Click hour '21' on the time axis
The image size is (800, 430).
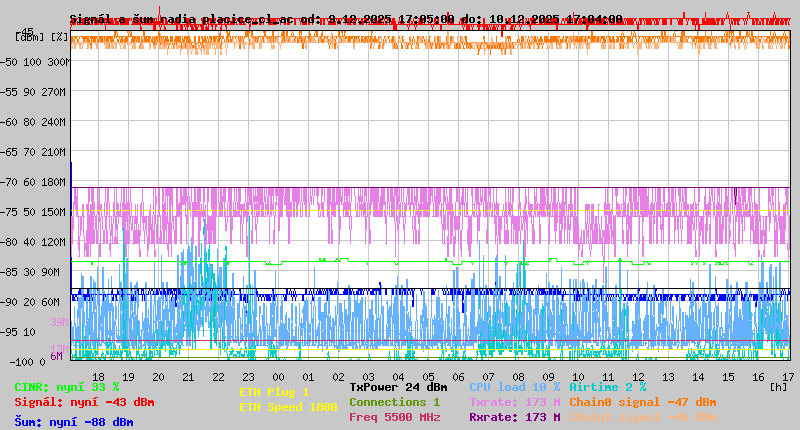pyautogui.click(x=188, y=377)
